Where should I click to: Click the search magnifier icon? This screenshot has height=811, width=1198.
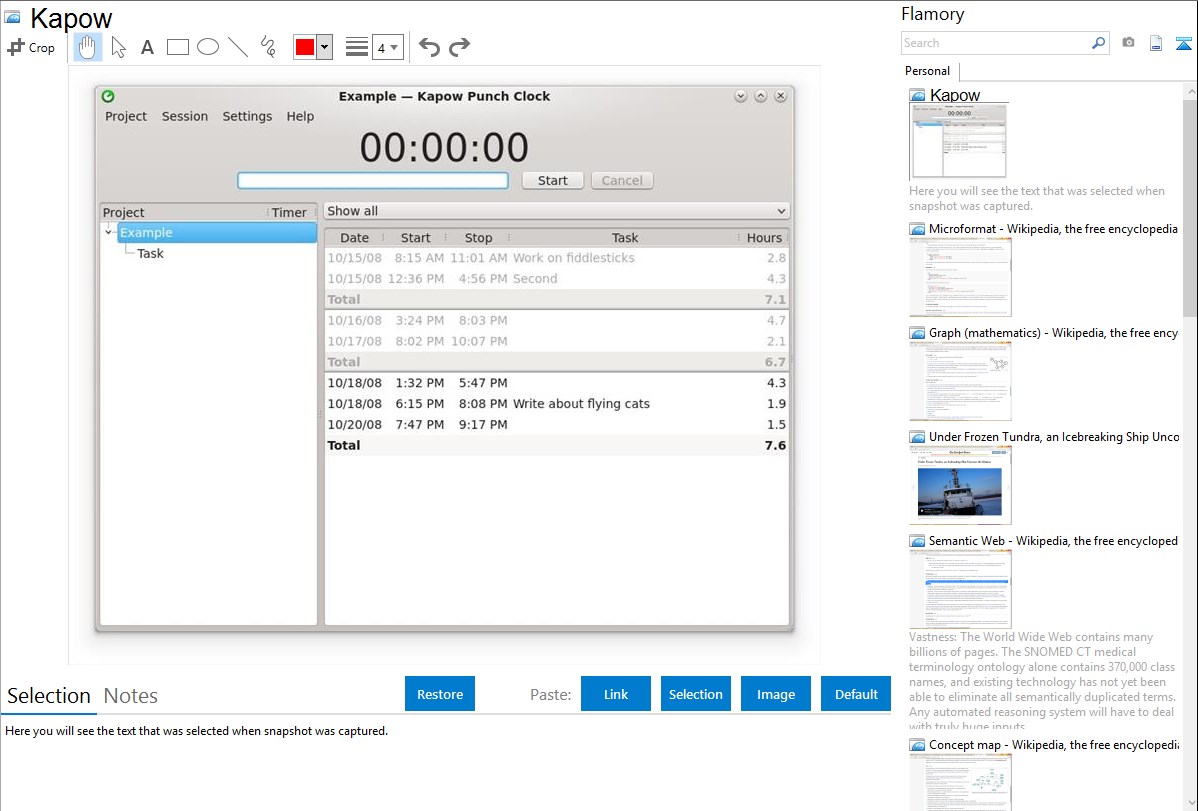[x=1098, y=43]
